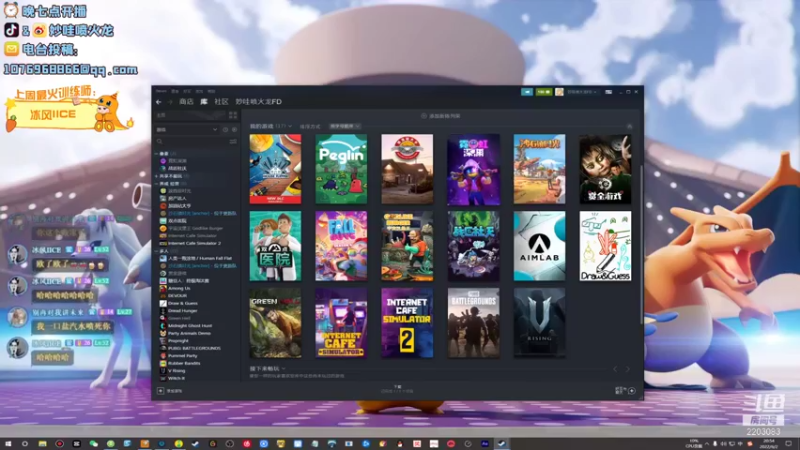Open Windows Start button on taskbar
Image resolution: width=800 pixels, height=450 pixels.
pyautogui.click(x=8, y=443)
